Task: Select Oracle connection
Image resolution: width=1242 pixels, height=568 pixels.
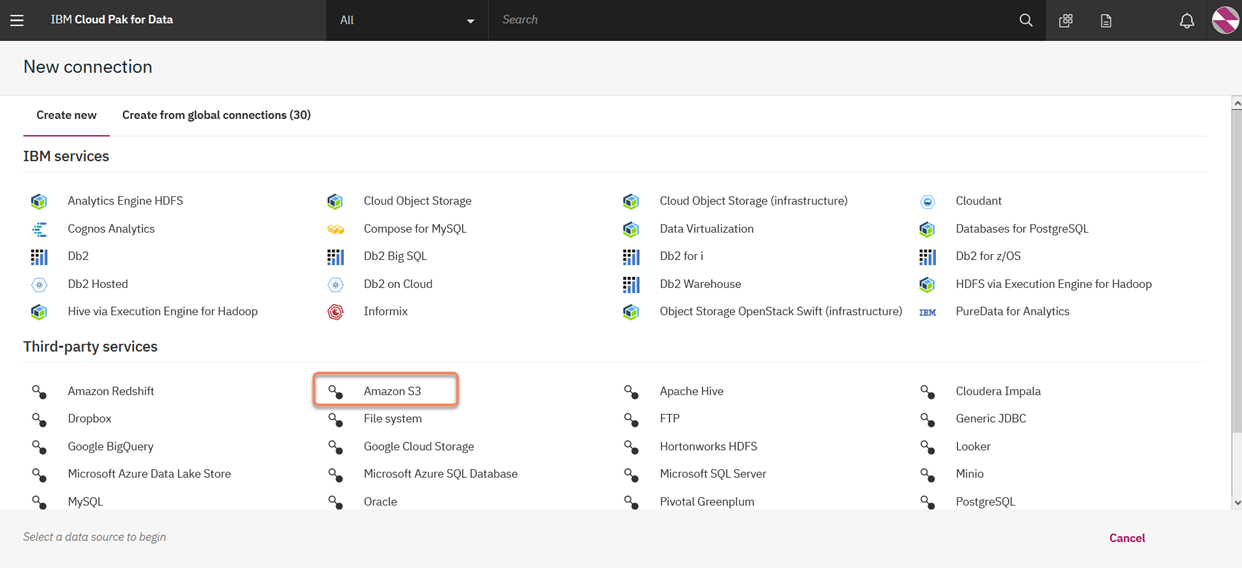Action: (380, 502)
